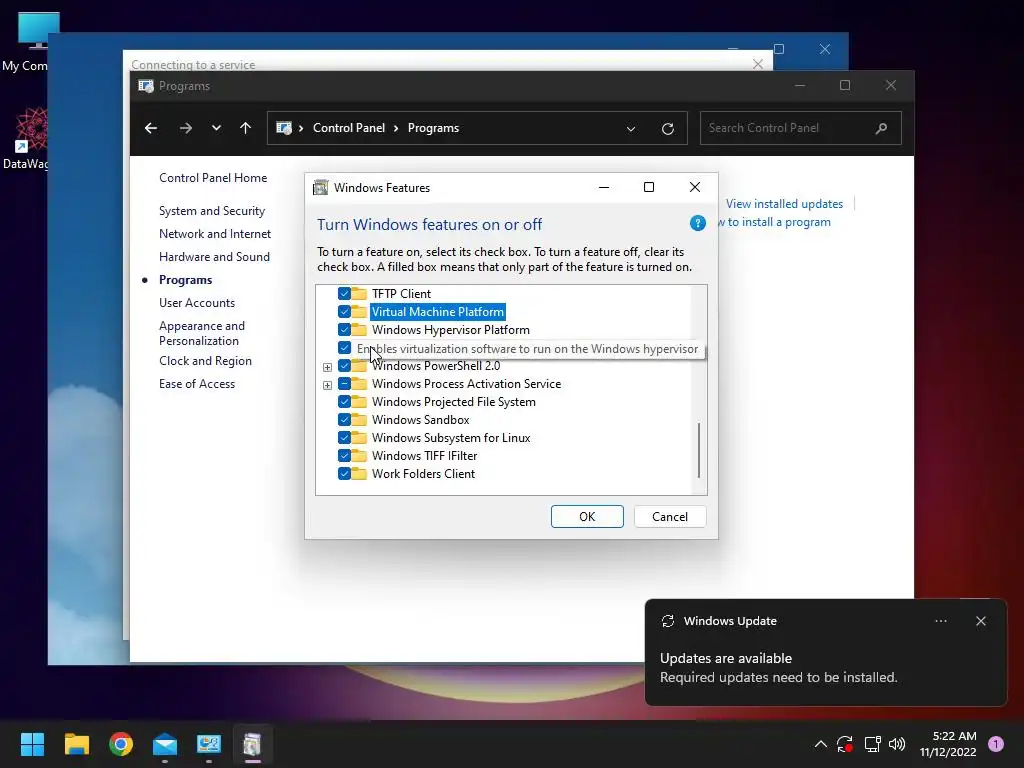Open the Start menu
The image size is (1024, 768).
point(32,744)
